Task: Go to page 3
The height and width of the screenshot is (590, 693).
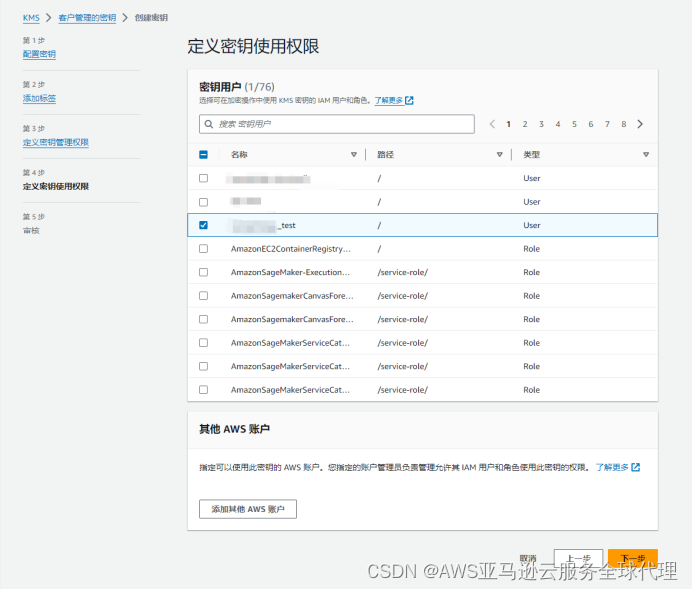Action: point(541,124)
